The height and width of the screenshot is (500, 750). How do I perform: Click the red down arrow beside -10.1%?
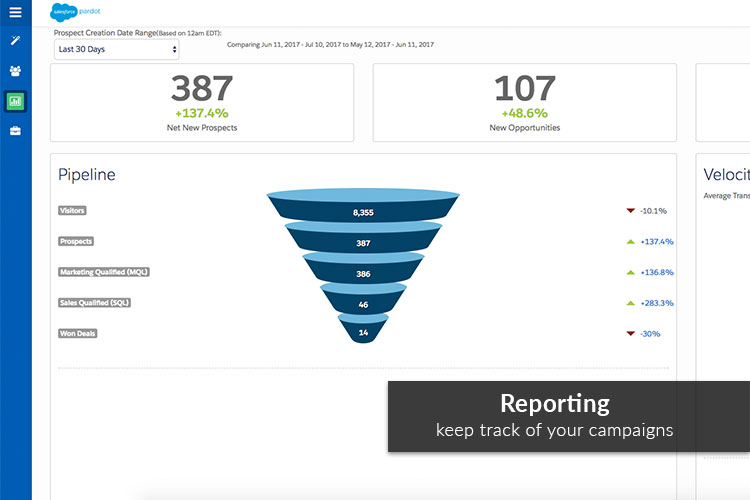[630, 211]
